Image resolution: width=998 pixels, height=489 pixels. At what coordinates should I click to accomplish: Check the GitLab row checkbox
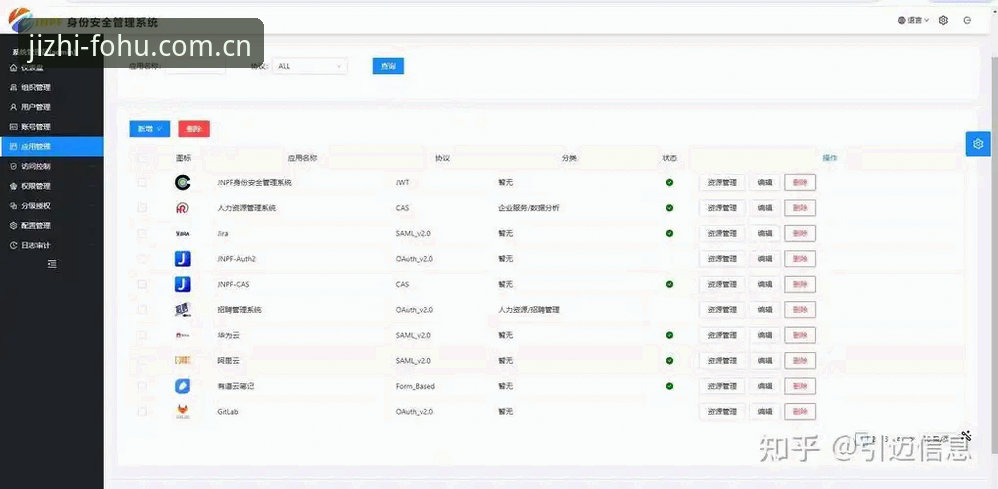click(142, 412)
